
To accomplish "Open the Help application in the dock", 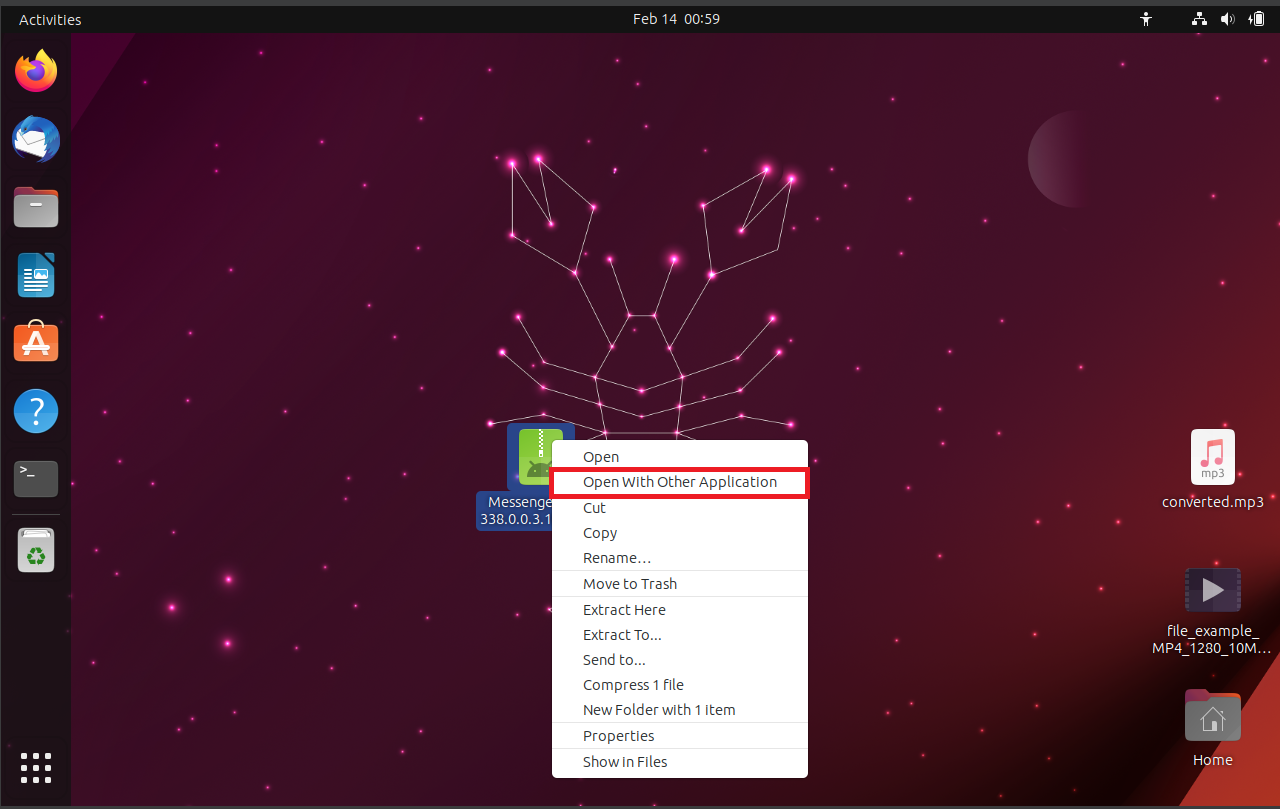I will (x=36, y=411).
